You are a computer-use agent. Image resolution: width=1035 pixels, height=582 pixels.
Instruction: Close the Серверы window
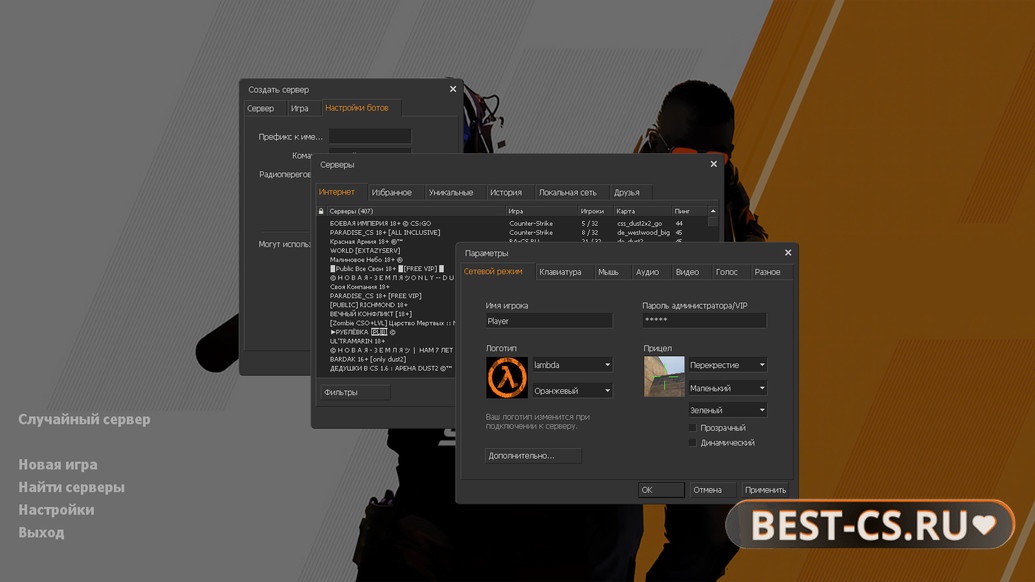pyautogui.click(x=714, y=164)
